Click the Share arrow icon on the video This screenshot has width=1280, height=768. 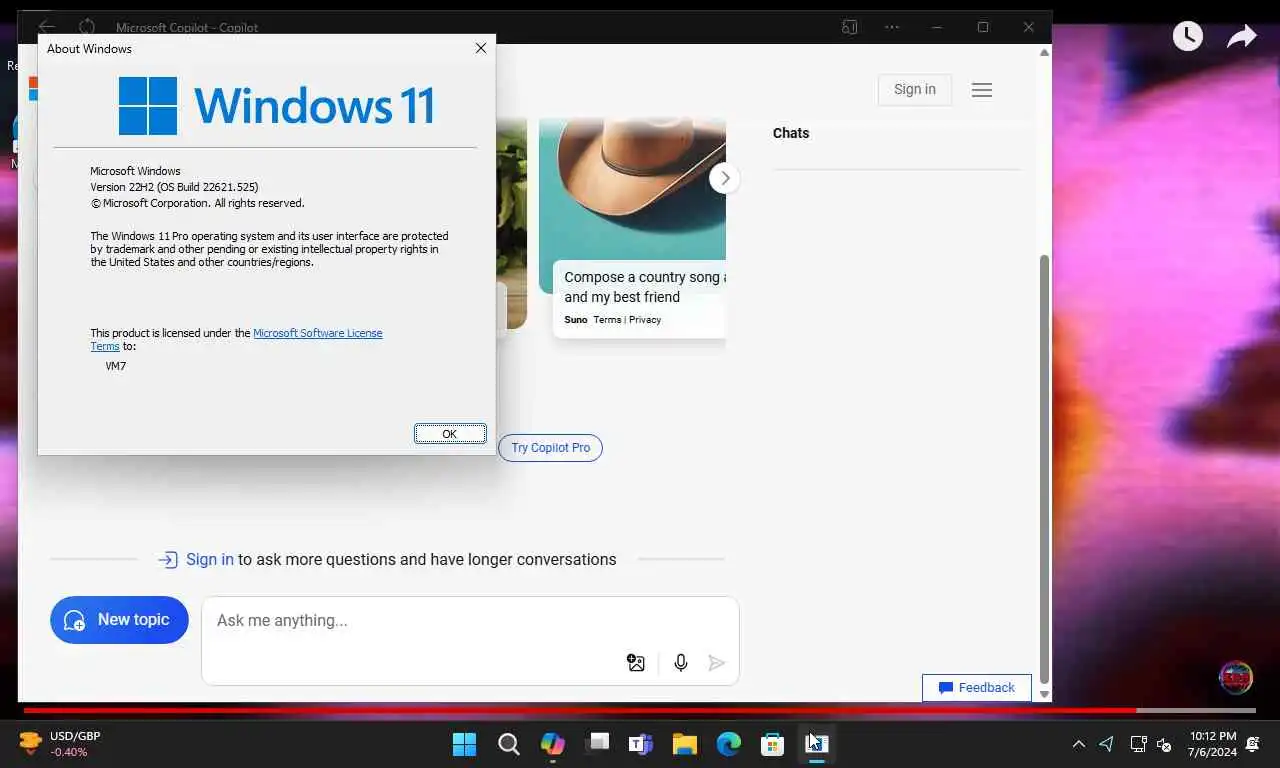[1241, 37]
